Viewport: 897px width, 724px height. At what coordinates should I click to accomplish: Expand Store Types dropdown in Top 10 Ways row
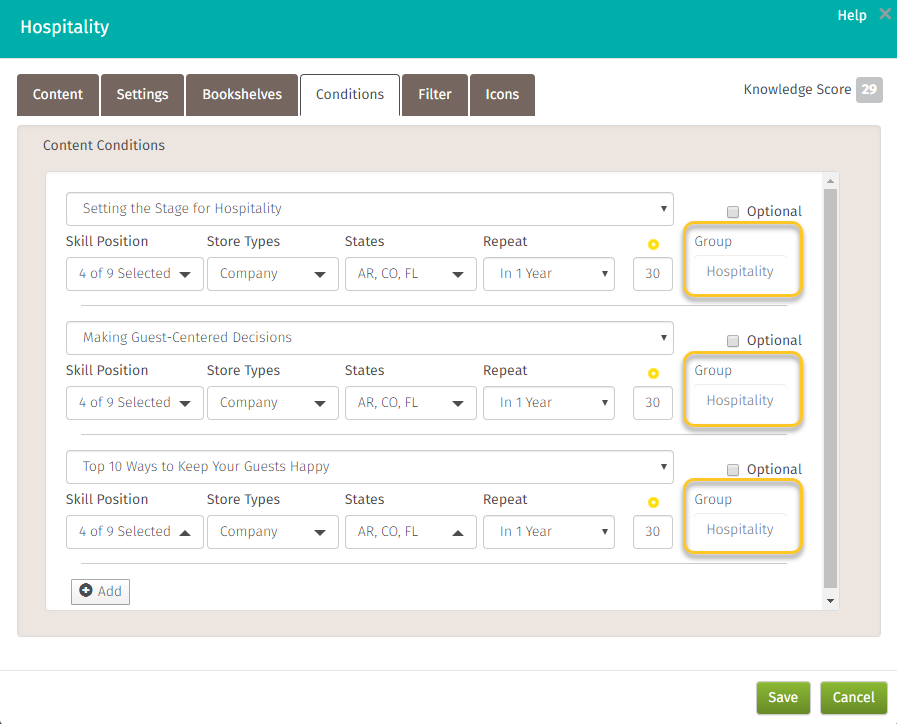pos(273,532)
